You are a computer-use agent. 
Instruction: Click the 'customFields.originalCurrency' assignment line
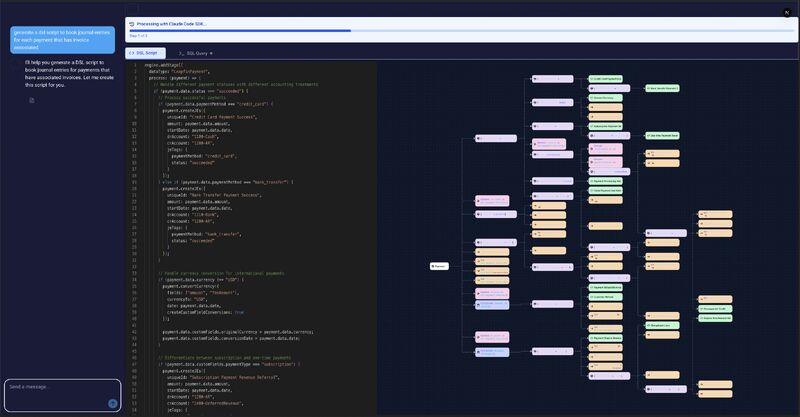point(238,332)
